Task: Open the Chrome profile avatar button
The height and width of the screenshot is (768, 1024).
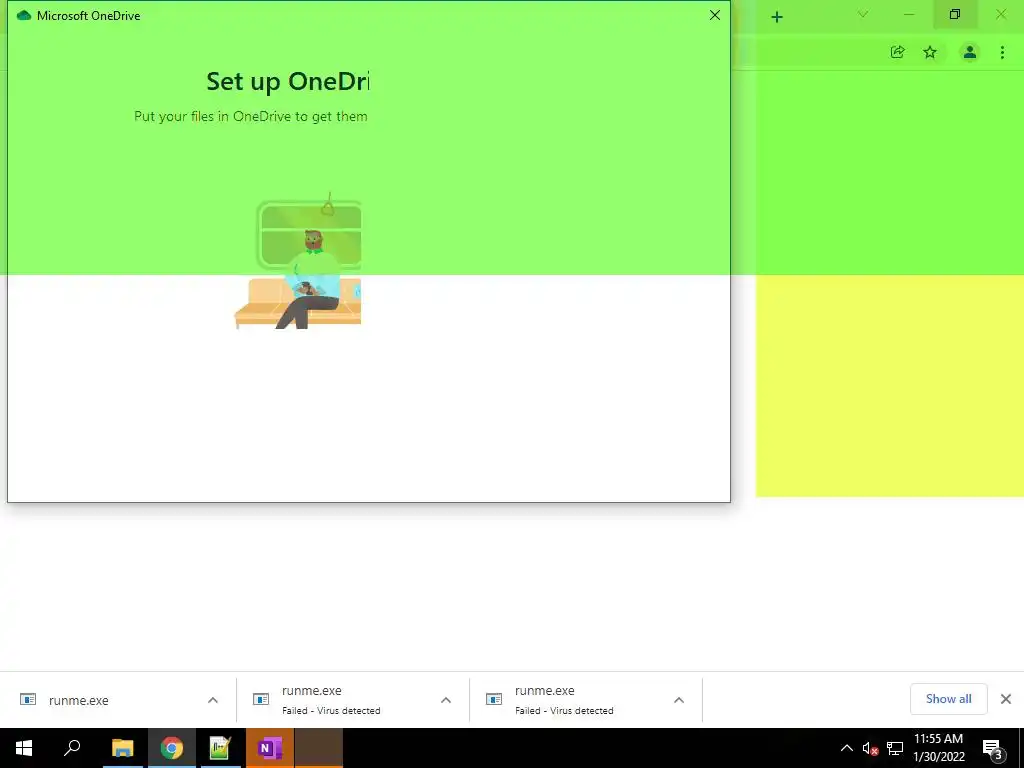Action: tap(970, 52)
